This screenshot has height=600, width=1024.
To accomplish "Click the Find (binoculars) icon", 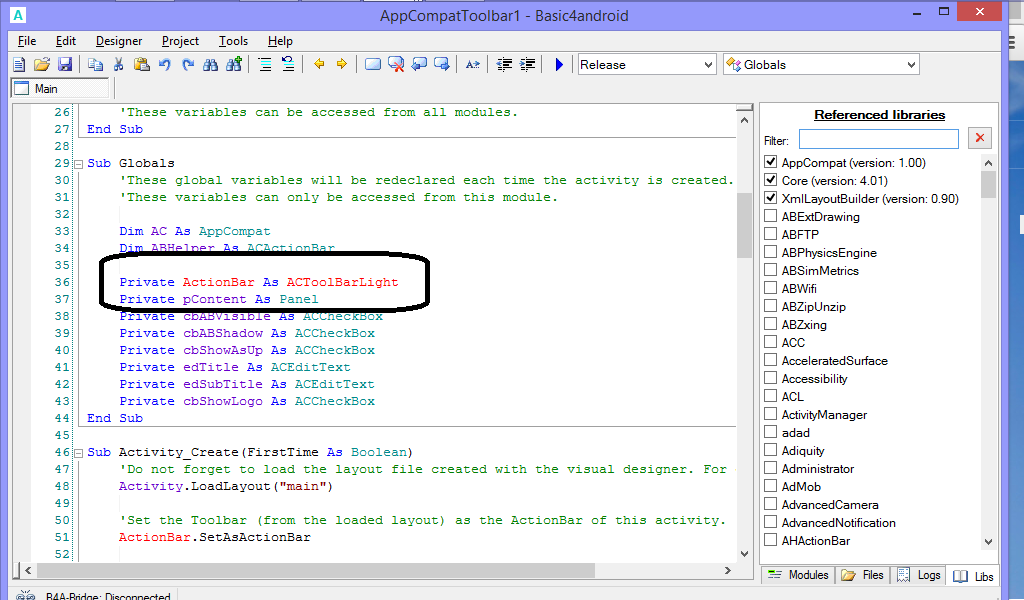I will pyautogui.click(x=211, y=63).
